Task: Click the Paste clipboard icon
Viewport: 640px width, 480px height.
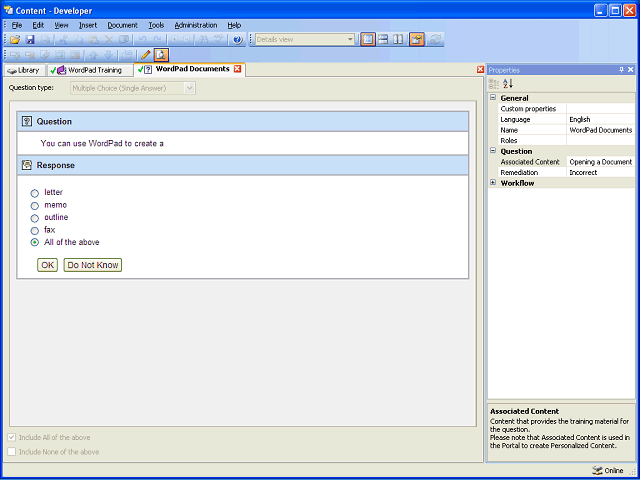Action: point(93,40)
